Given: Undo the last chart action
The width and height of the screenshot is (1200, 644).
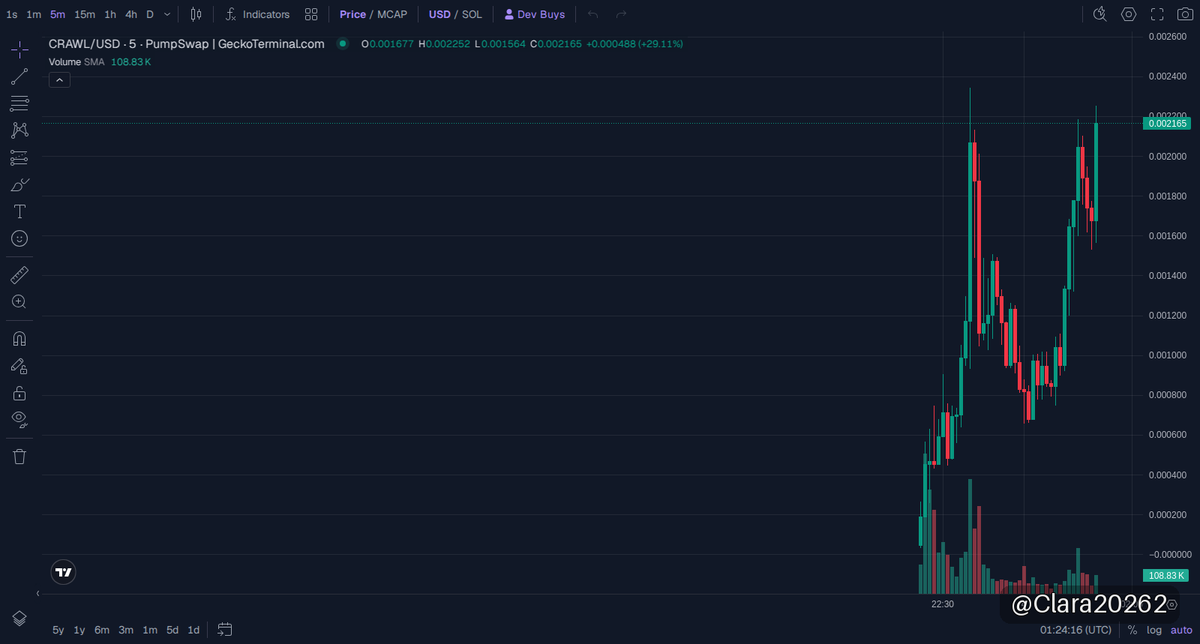Looking at the screenshot, I should tap(593, 14).
